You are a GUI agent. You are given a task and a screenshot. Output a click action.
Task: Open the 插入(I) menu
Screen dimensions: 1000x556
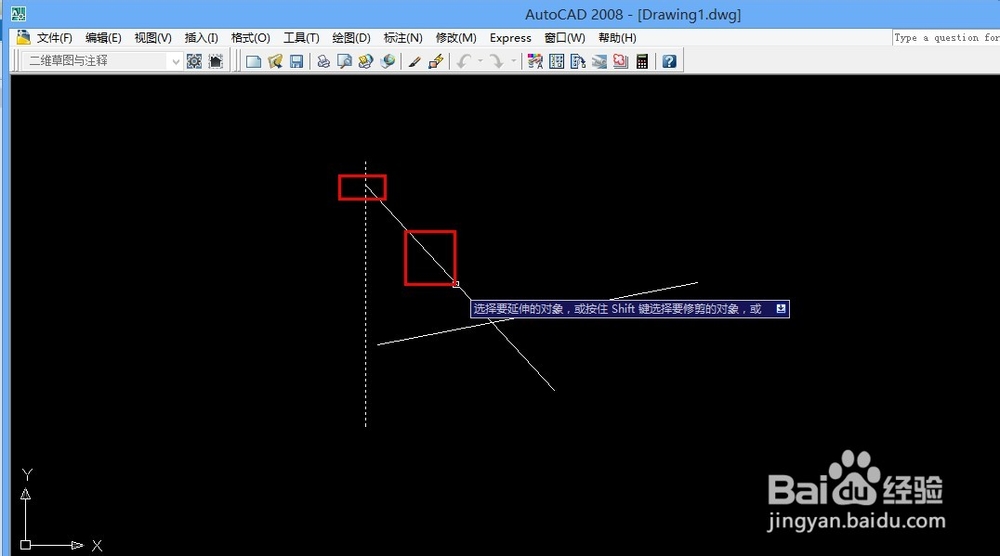[x=202, y=38]
